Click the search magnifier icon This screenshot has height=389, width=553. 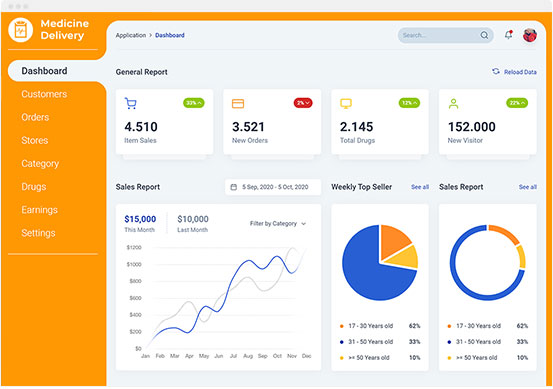(x=484, y=35)
